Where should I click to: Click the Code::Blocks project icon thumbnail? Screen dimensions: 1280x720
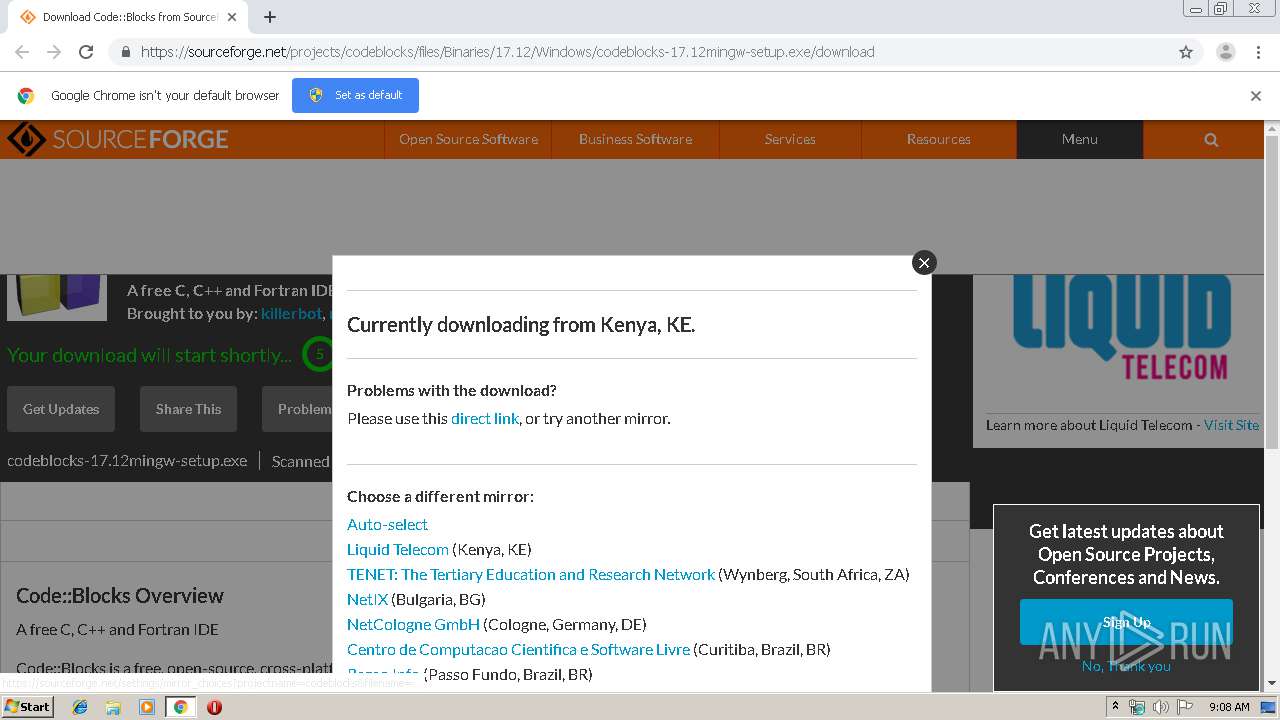click(57, 297)
